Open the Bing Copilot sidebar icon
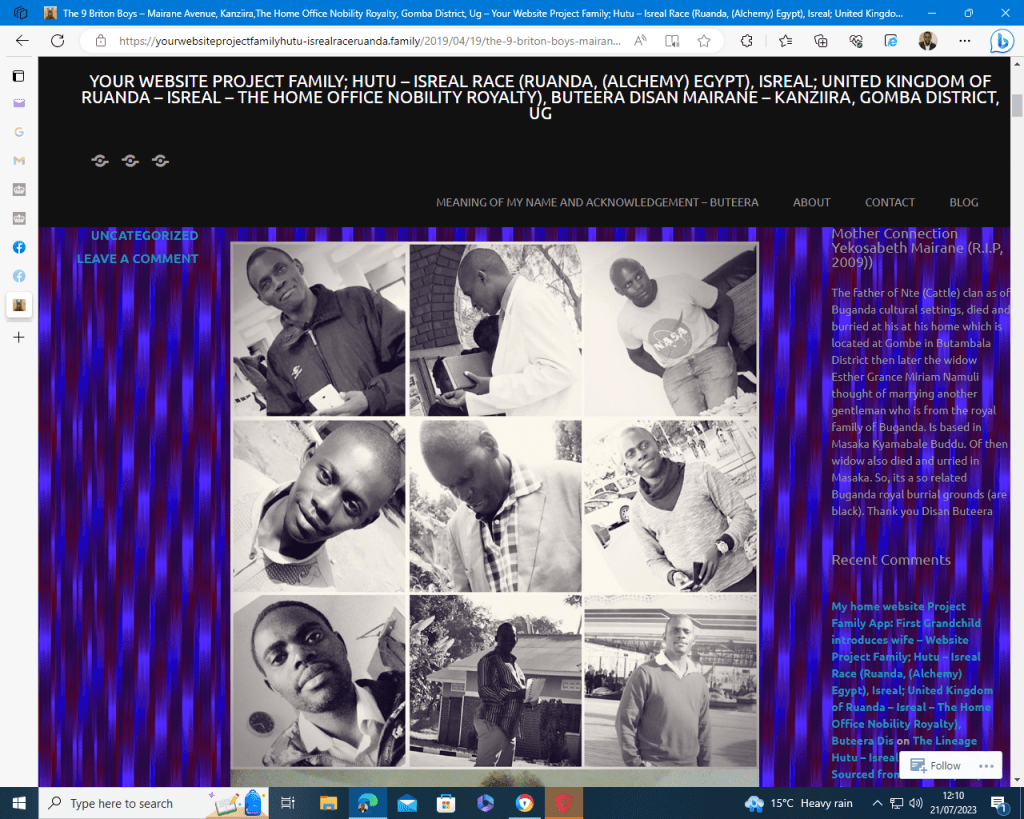This screenshot has height=819, width=1024. (1001, 41)
